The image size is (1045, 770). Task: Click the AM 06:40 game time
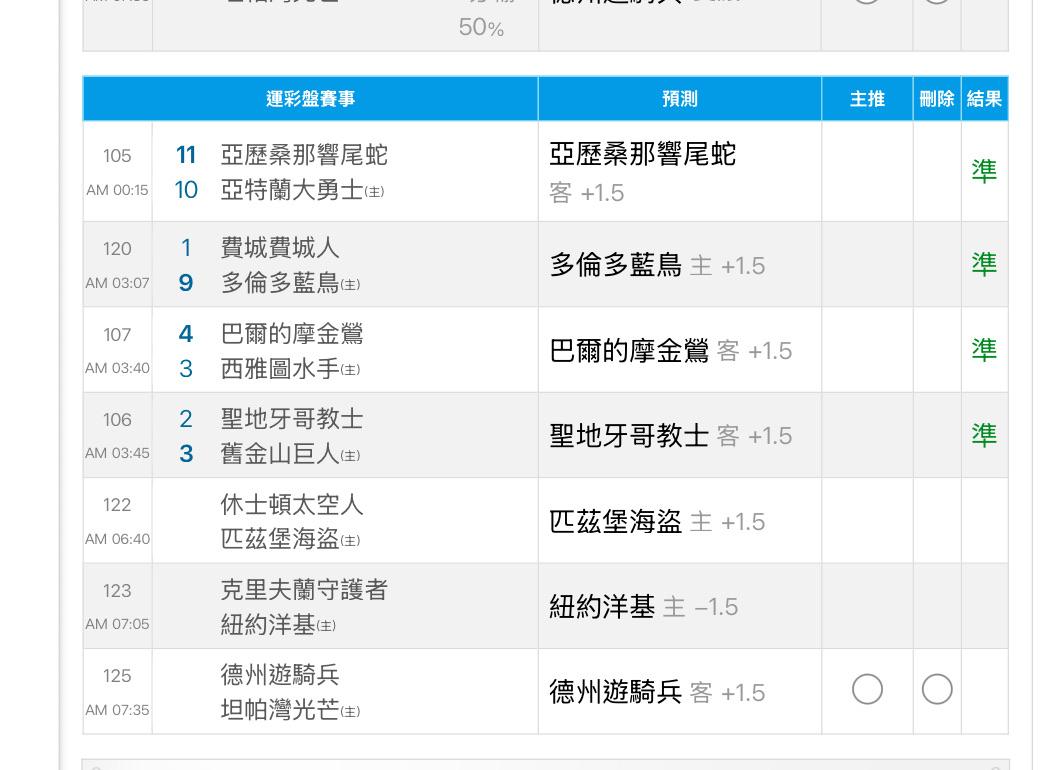117,539
